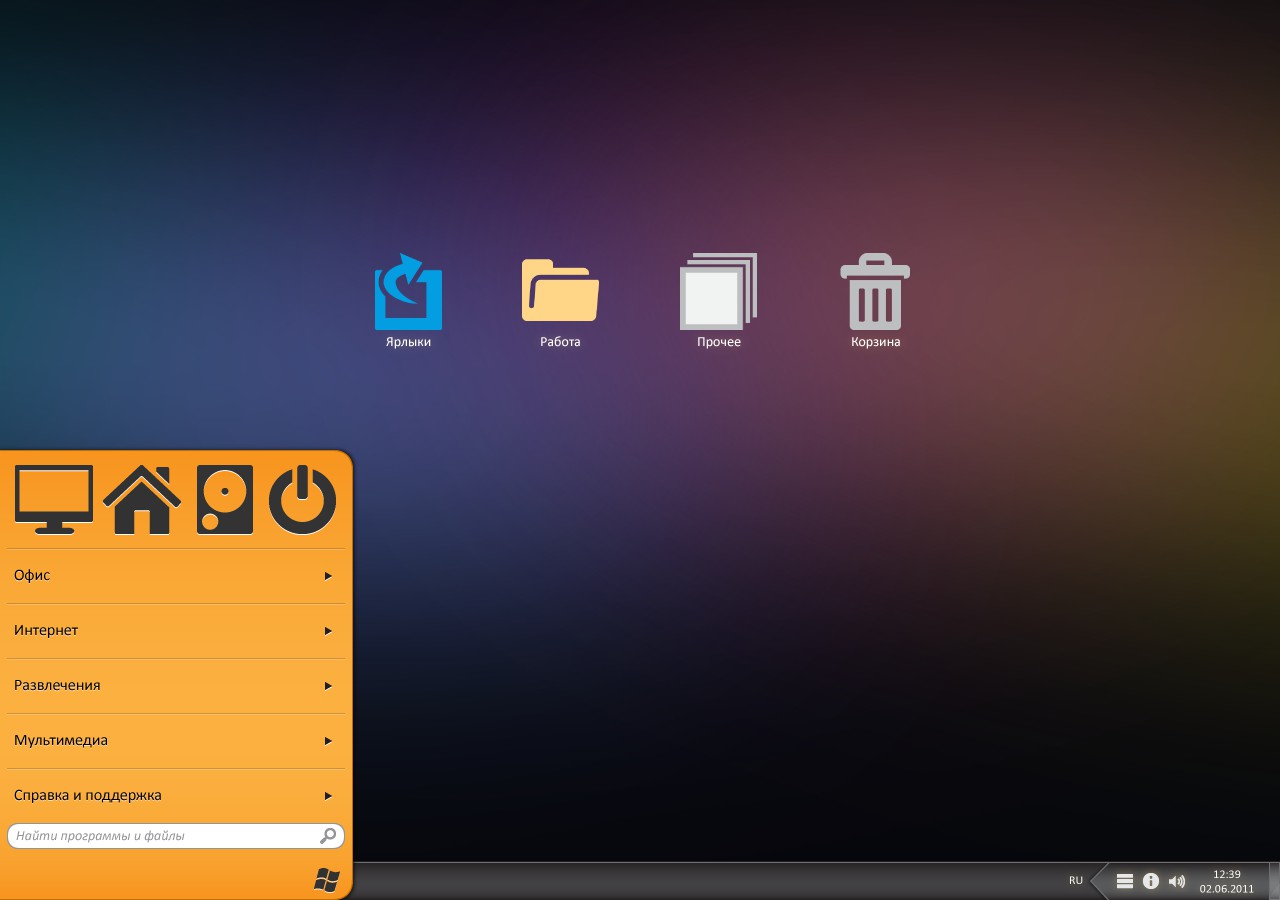Switch the RU input language indicator
1280x900 pixels.
(1076, 881)
